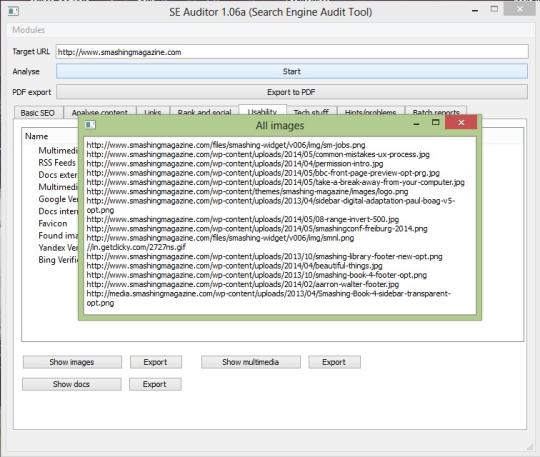Click the Name column header
This screenshot has width=540, height=457.
tap(37, 136)
